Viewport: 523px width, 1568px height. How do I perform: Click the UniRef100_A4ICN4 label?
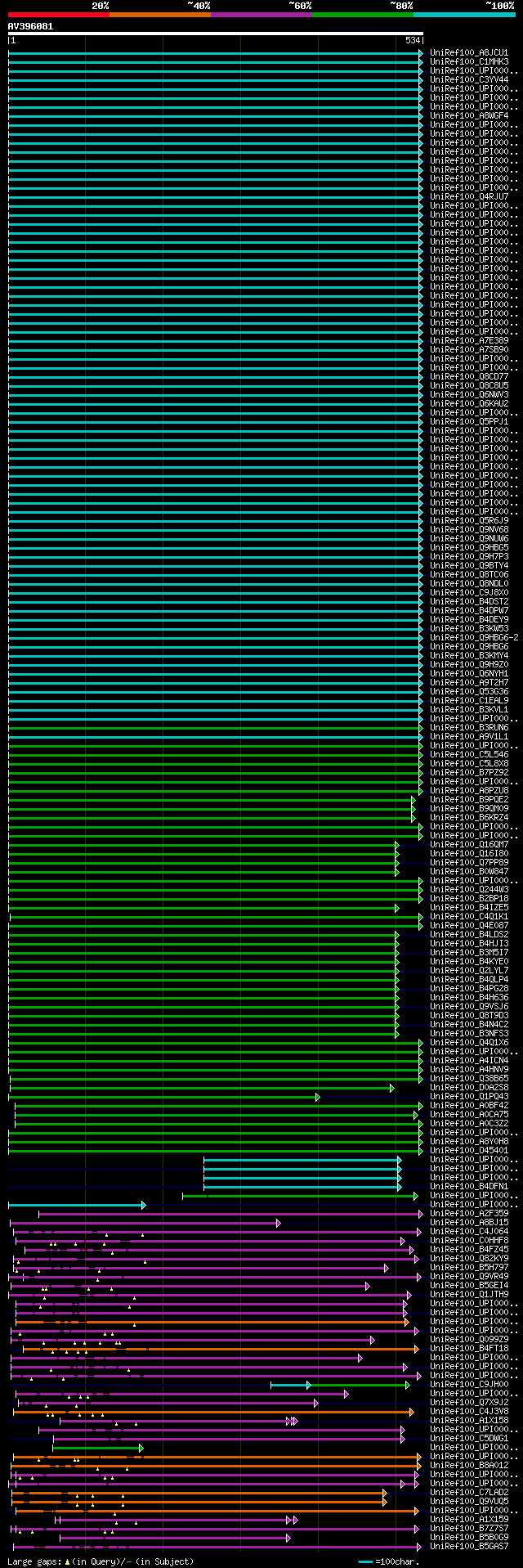click(469, 1060)
